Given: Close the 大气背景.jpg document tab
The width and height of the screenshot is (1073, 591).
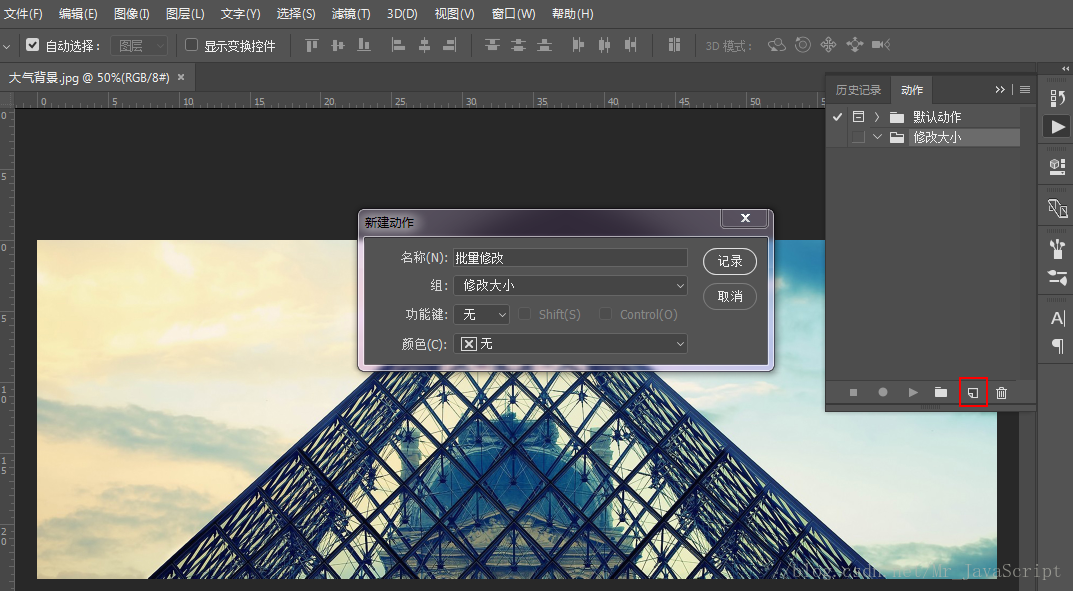Looking at the screenshot, I should [181, 77].
